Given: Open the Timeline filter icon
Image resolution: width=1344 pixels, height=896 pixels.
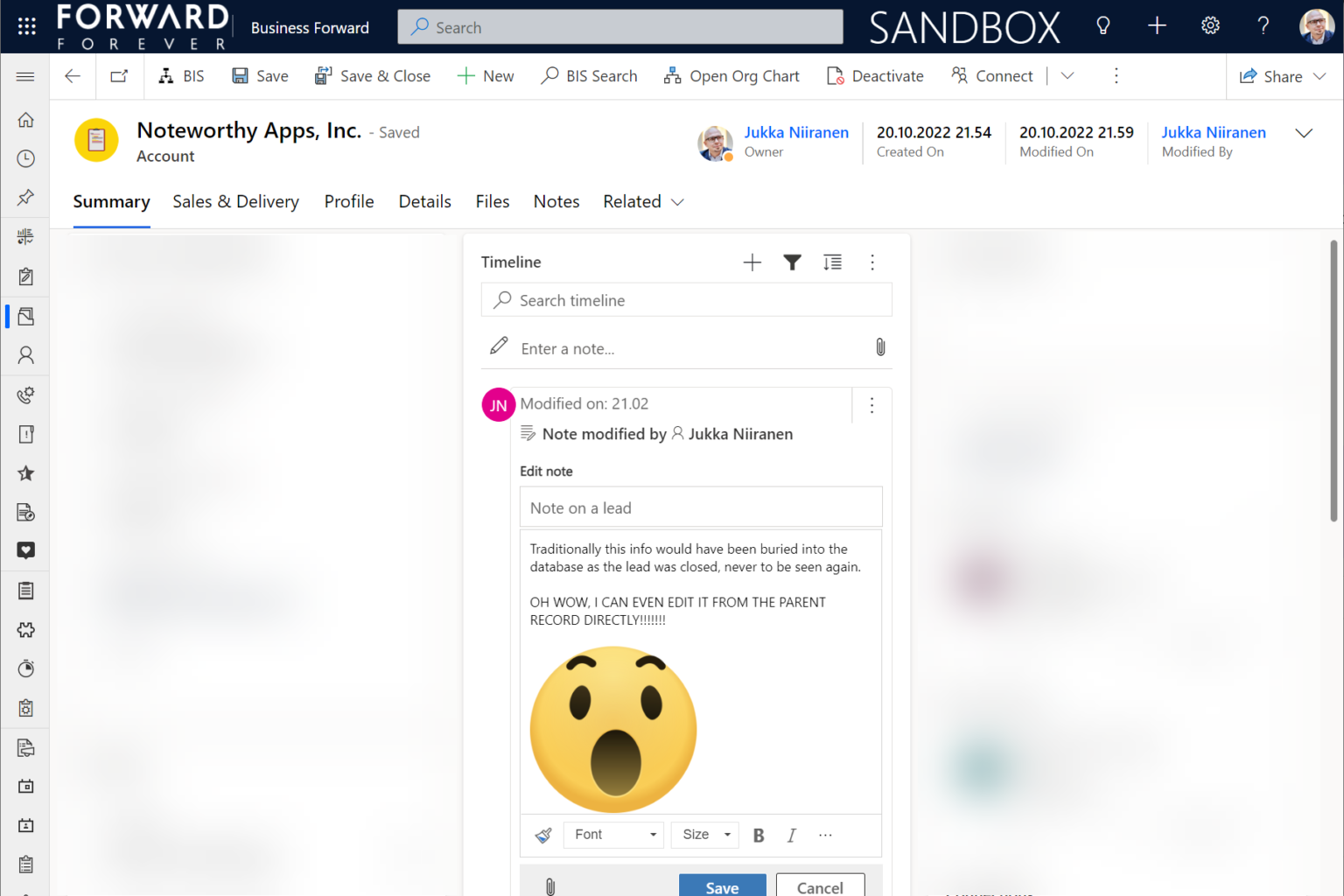Looking at the screenshot, I should [792, 262].
